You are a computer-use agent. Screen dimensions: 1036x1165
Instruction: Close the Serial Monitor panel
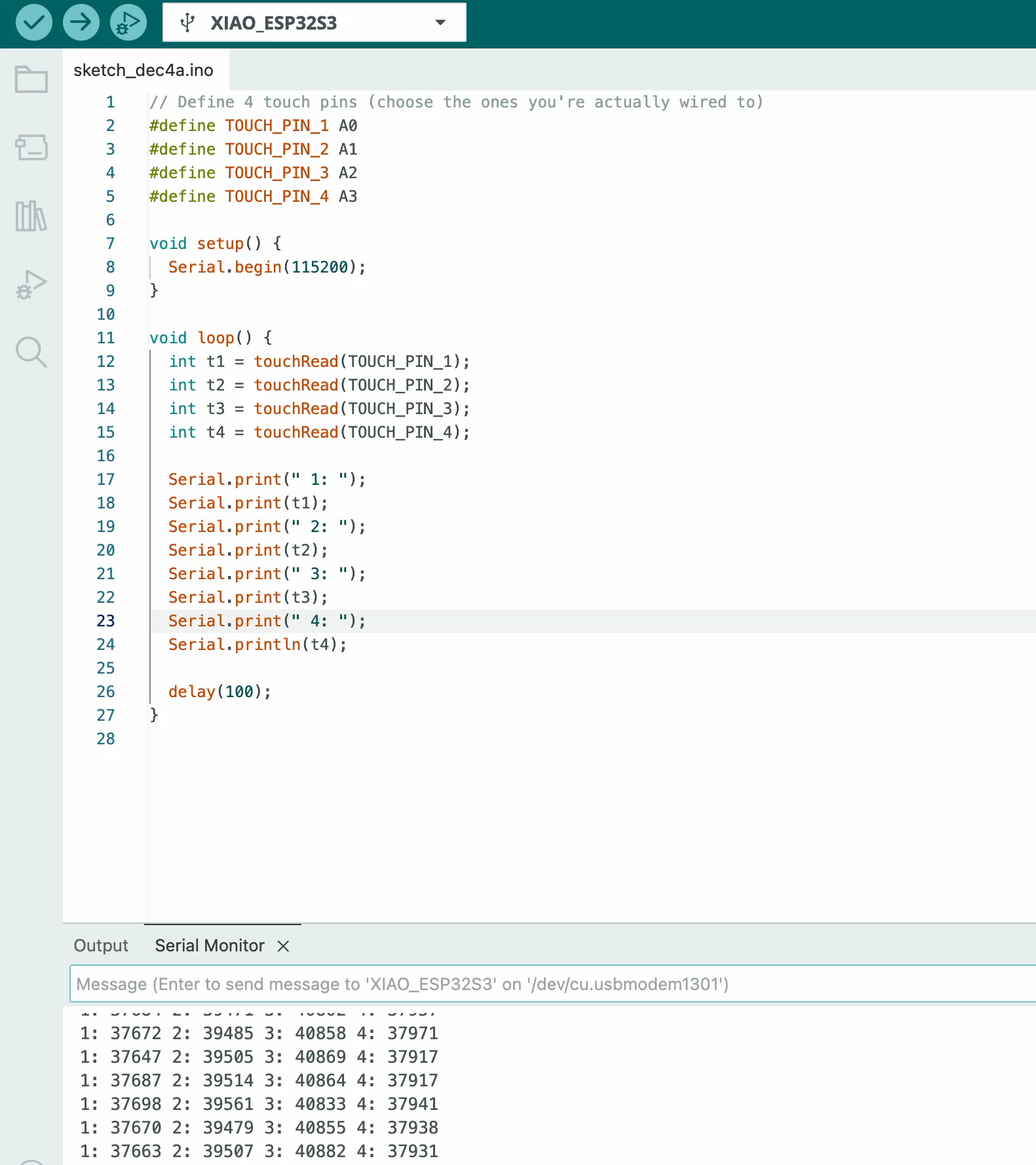coord(283,946)
